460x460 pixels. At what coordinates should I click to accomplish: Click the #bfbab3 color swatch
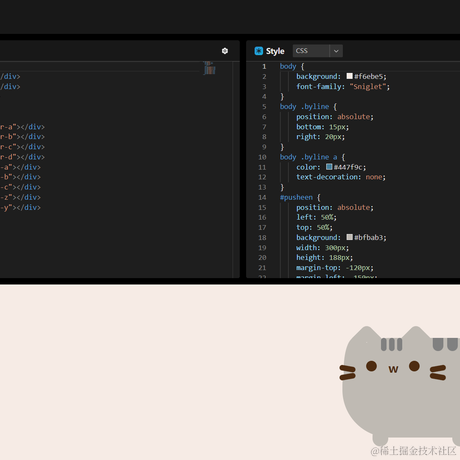349,237
